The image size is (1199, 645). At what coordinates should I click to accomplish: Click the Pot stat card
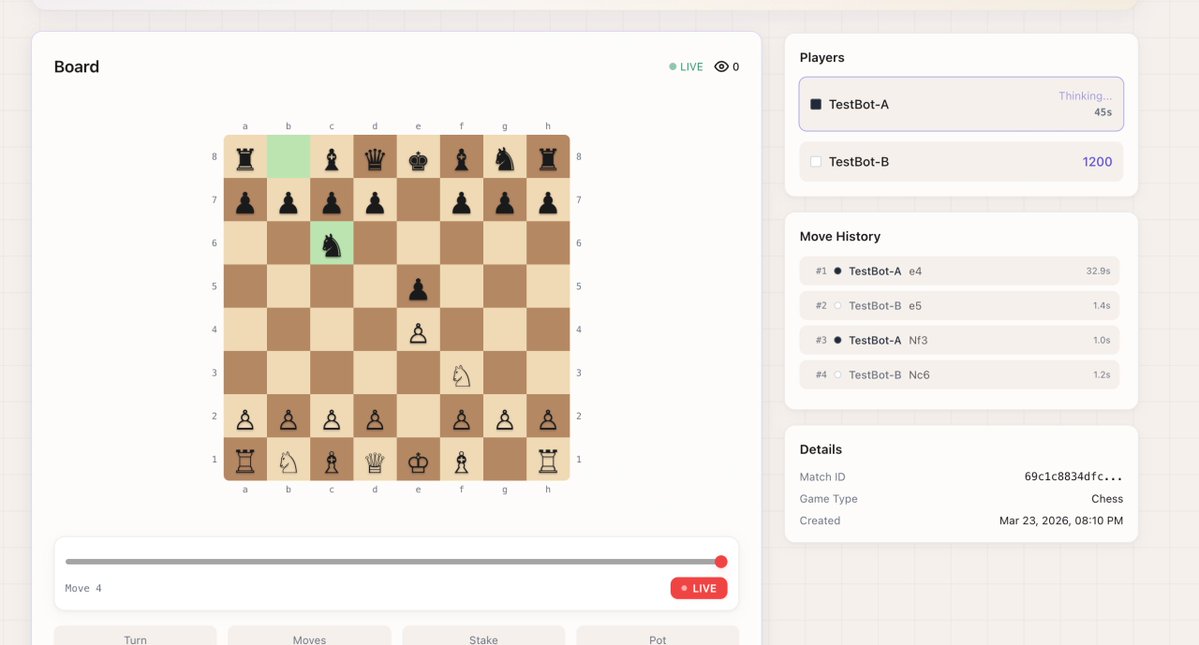click(658, 635)
